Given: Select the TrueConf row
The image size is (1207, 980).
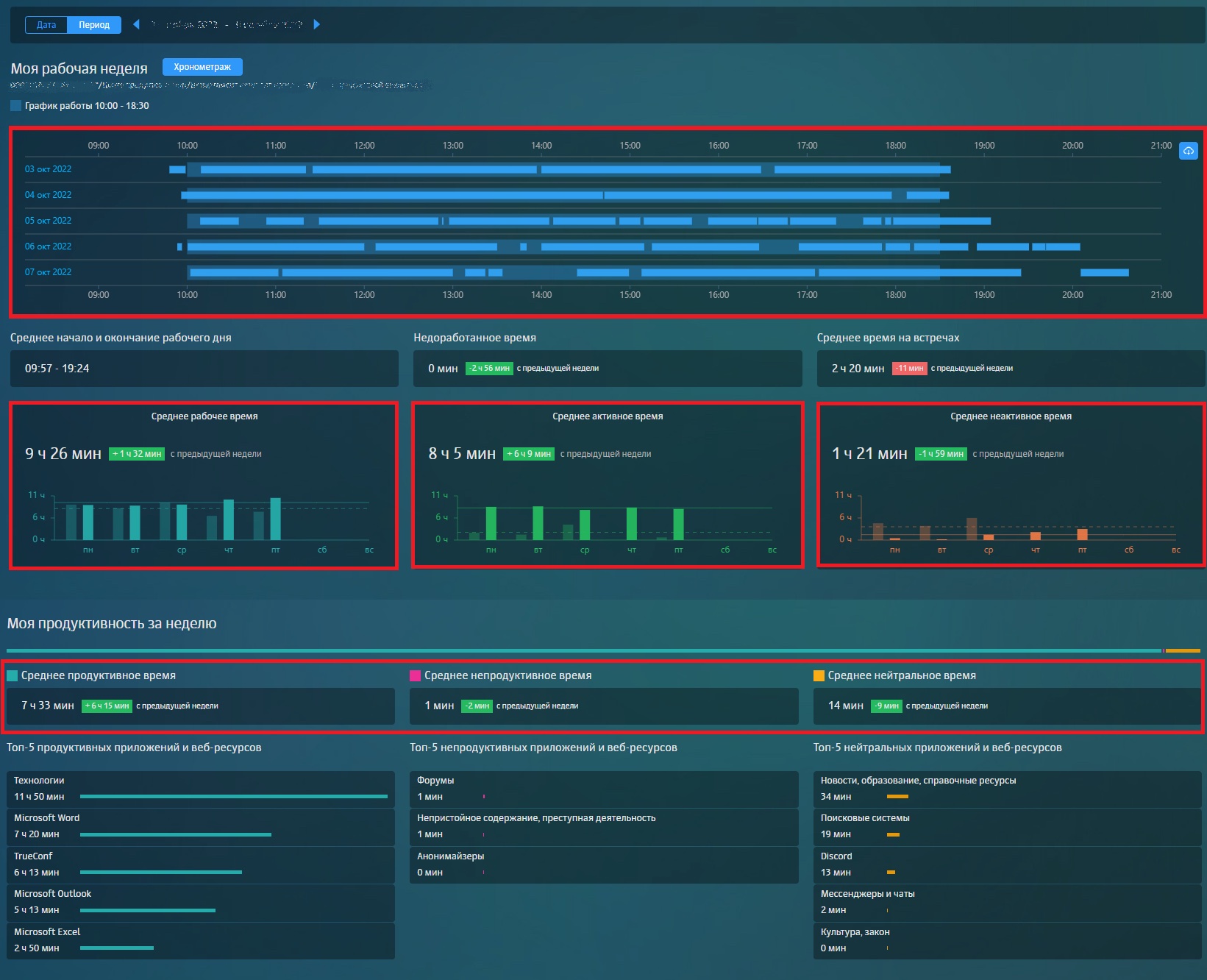Looking at the screenshot, I should click(201, 865).
